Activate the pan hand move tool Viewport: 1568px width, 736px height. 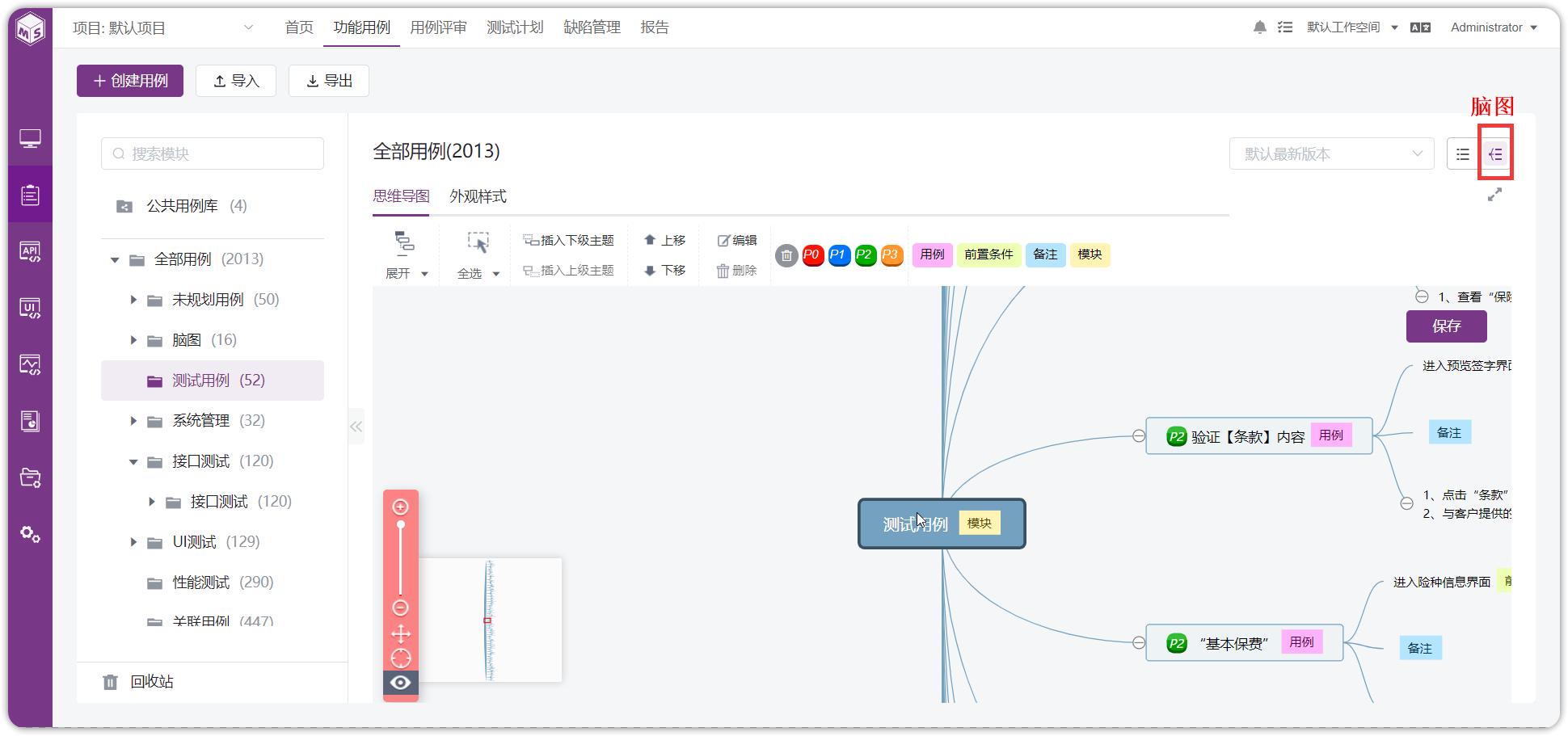(400, 633)
